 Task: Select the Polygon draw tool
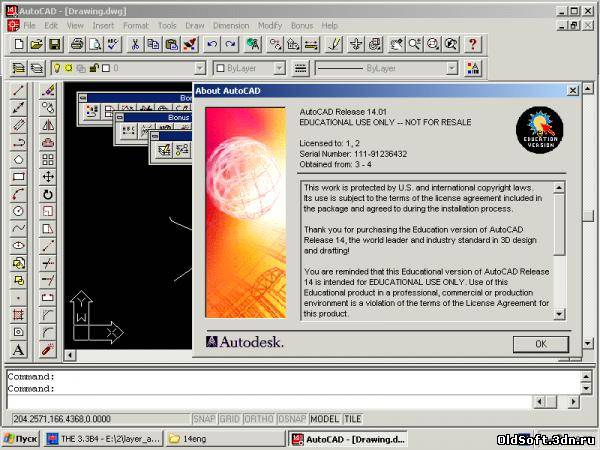point(18,159)
